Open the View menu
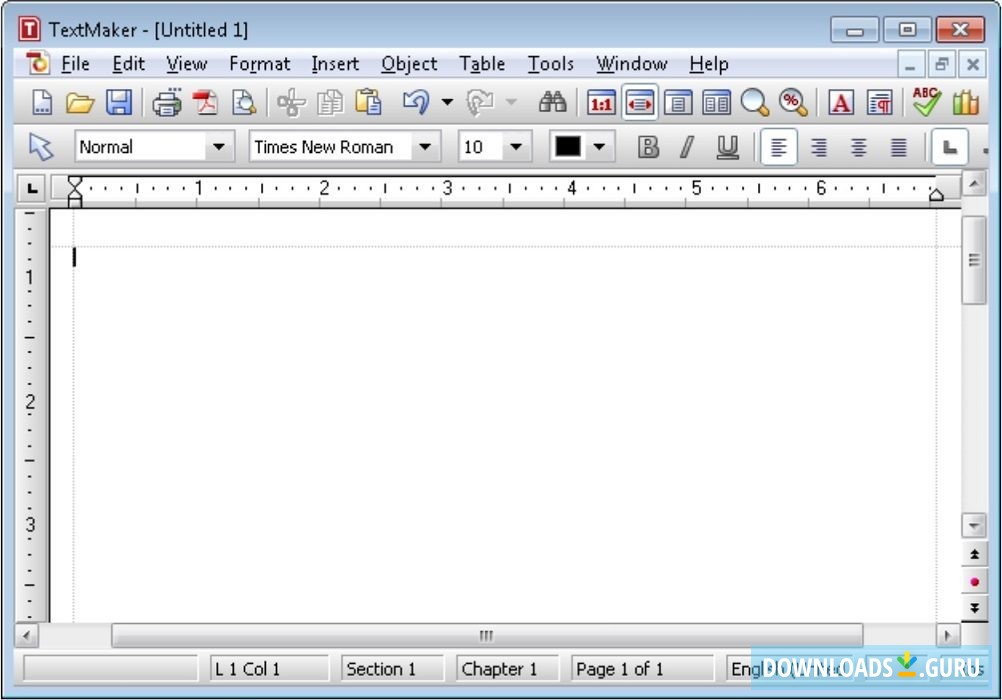The image size is (1002, 700). (187, 64)
